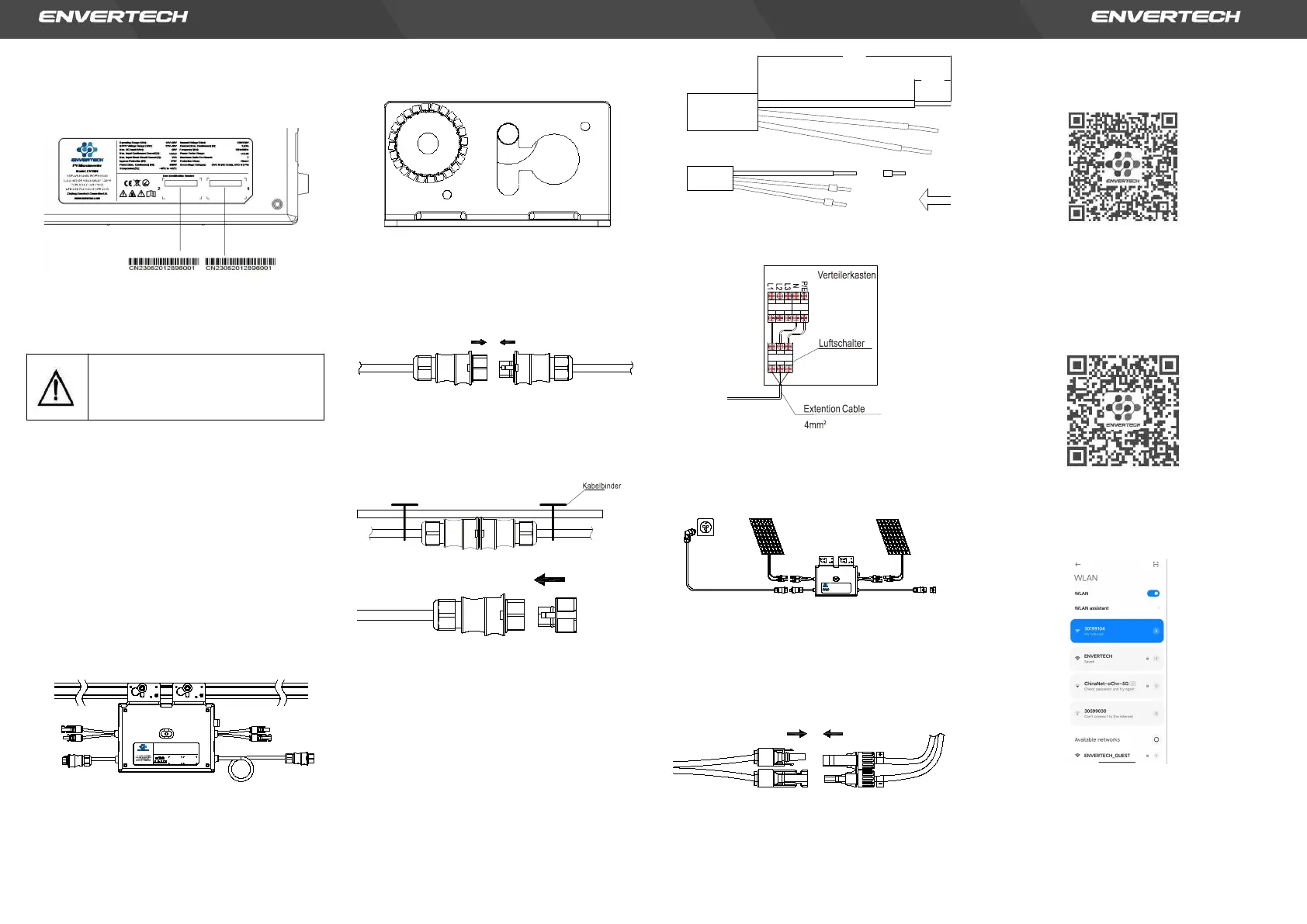This screenshot has width=1307, height=924.
Task: Click the Wi-Fi signal icon beside 30599030
Action: [x=1077, y=714]
